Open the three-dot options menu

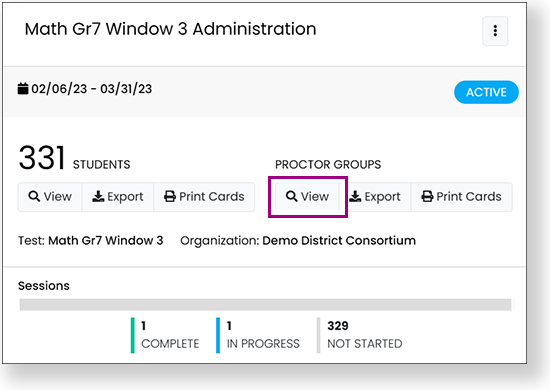click(495, 31)
